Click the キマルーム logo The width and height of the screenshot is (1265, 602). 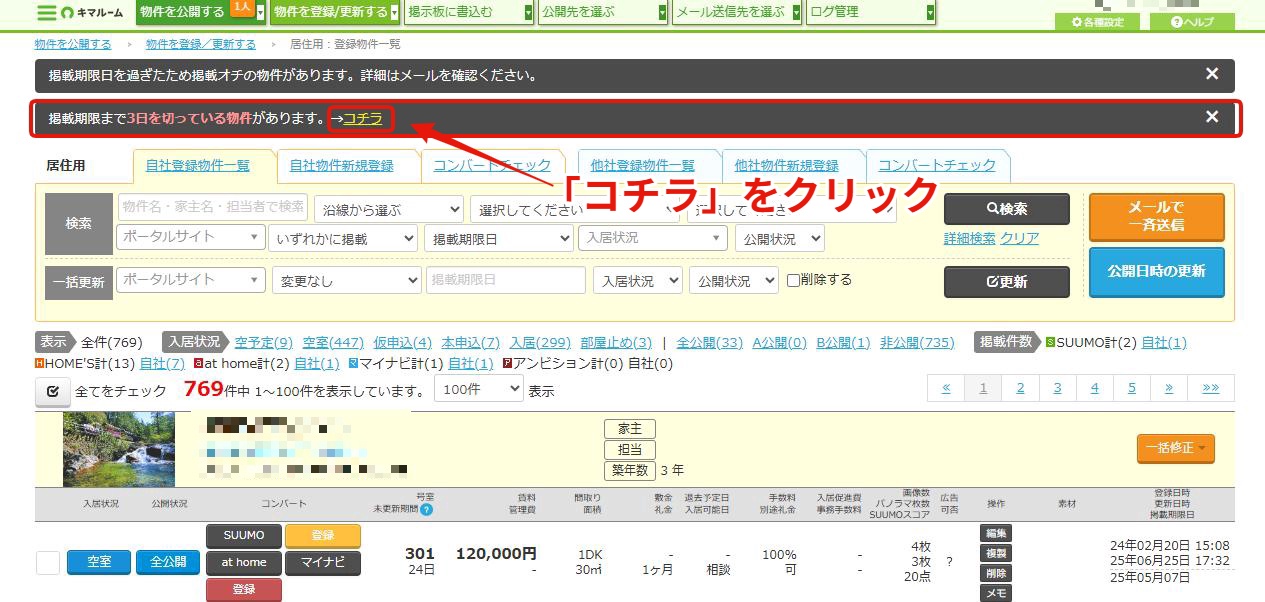pyautogui.click(x=90, y=13)
